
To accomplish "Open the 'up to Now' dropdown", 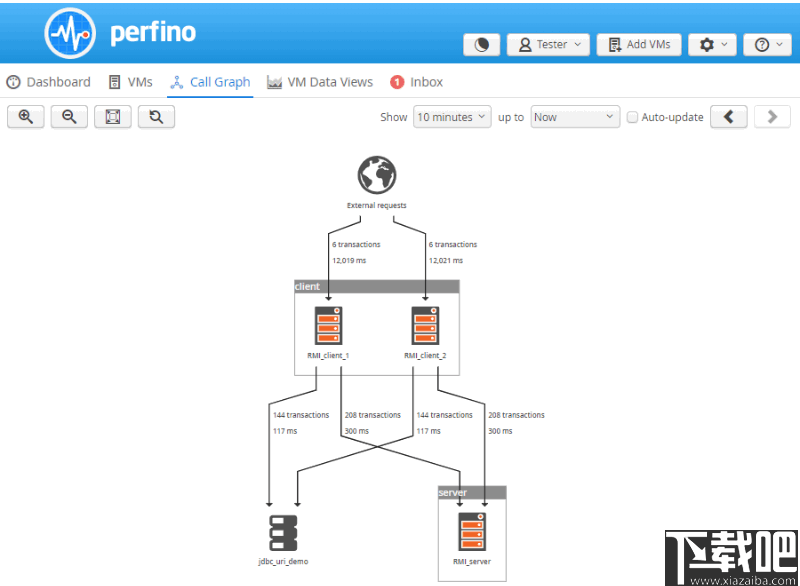I will click(574, 117).
